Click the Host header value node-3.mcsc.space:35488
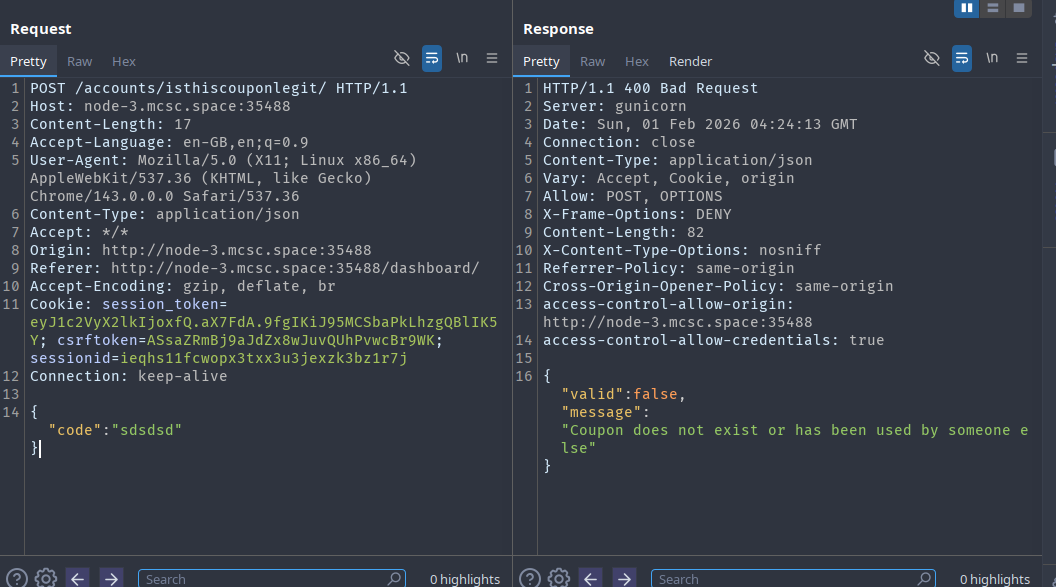This screenshot has width=1056, height=587. point(187,106)
